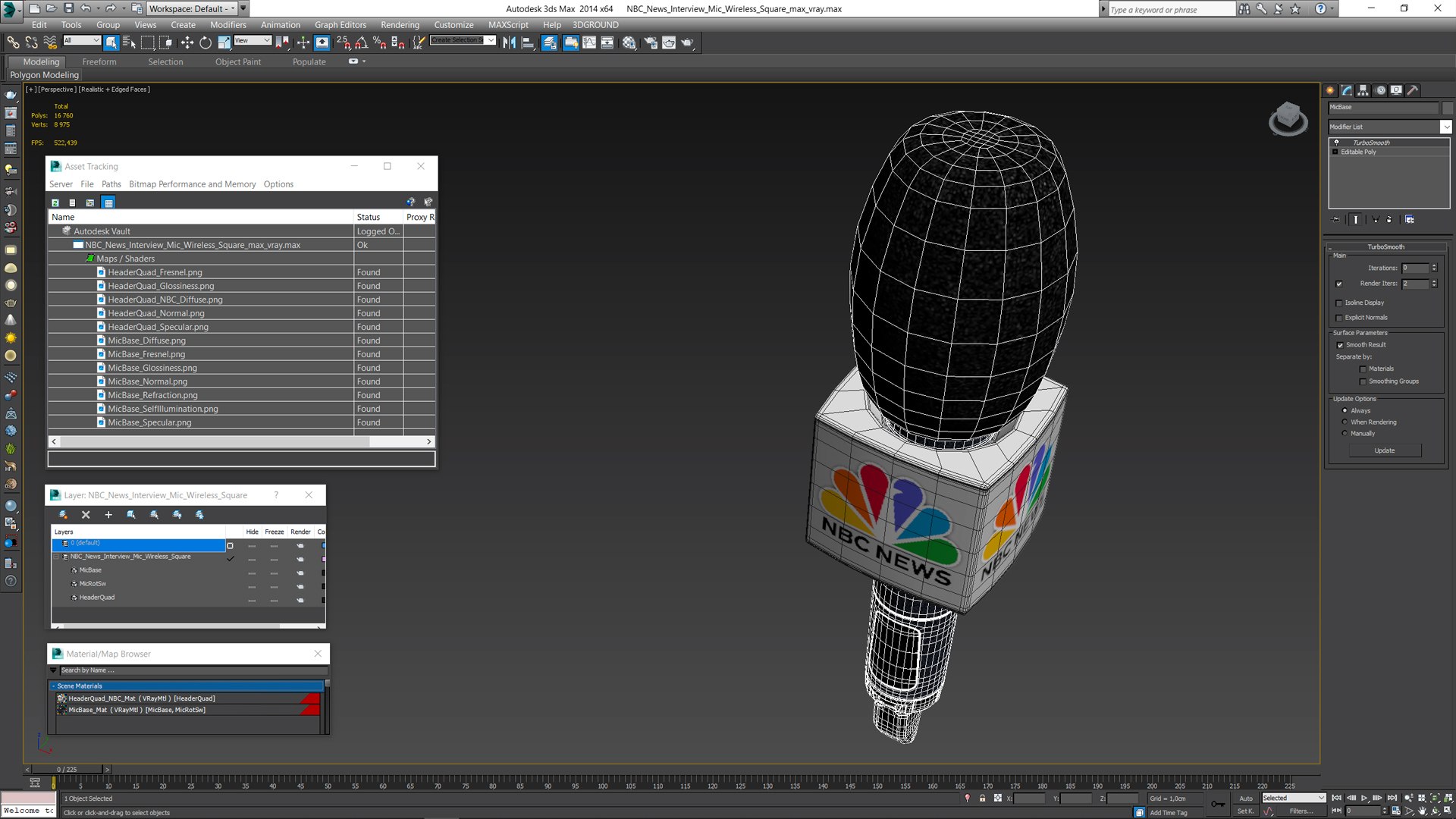Viewport: 1456px width, 819px height.
Task: Click the ViewCube in viewport
Action: pos(1288,118)
